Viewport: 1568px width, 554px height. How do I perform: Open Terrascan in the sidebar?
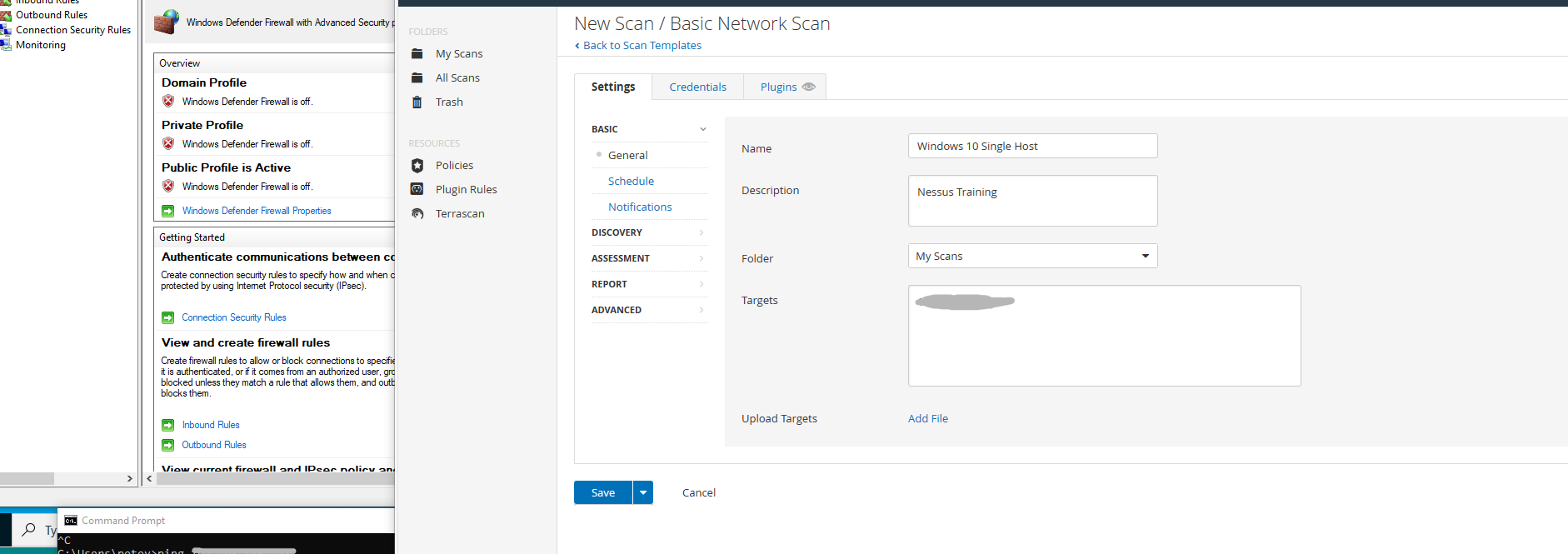[x=460, y=213]
